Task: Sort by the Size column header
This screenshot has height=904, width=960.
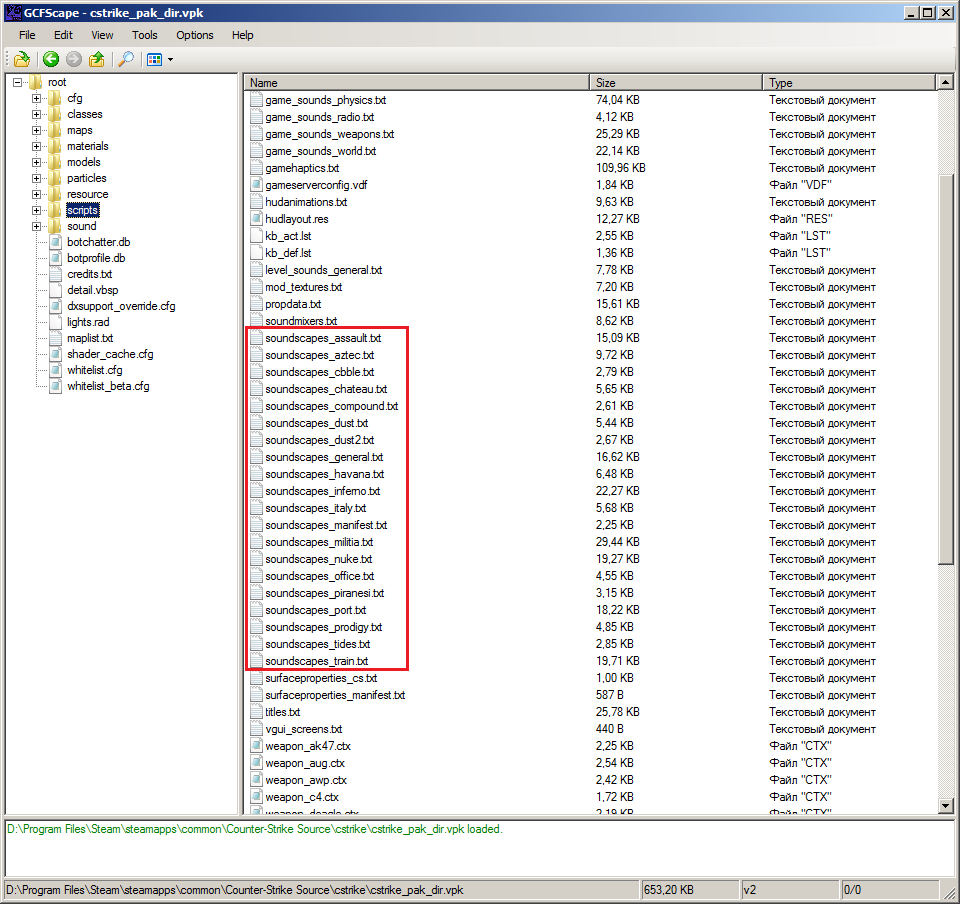Action: 676,83
